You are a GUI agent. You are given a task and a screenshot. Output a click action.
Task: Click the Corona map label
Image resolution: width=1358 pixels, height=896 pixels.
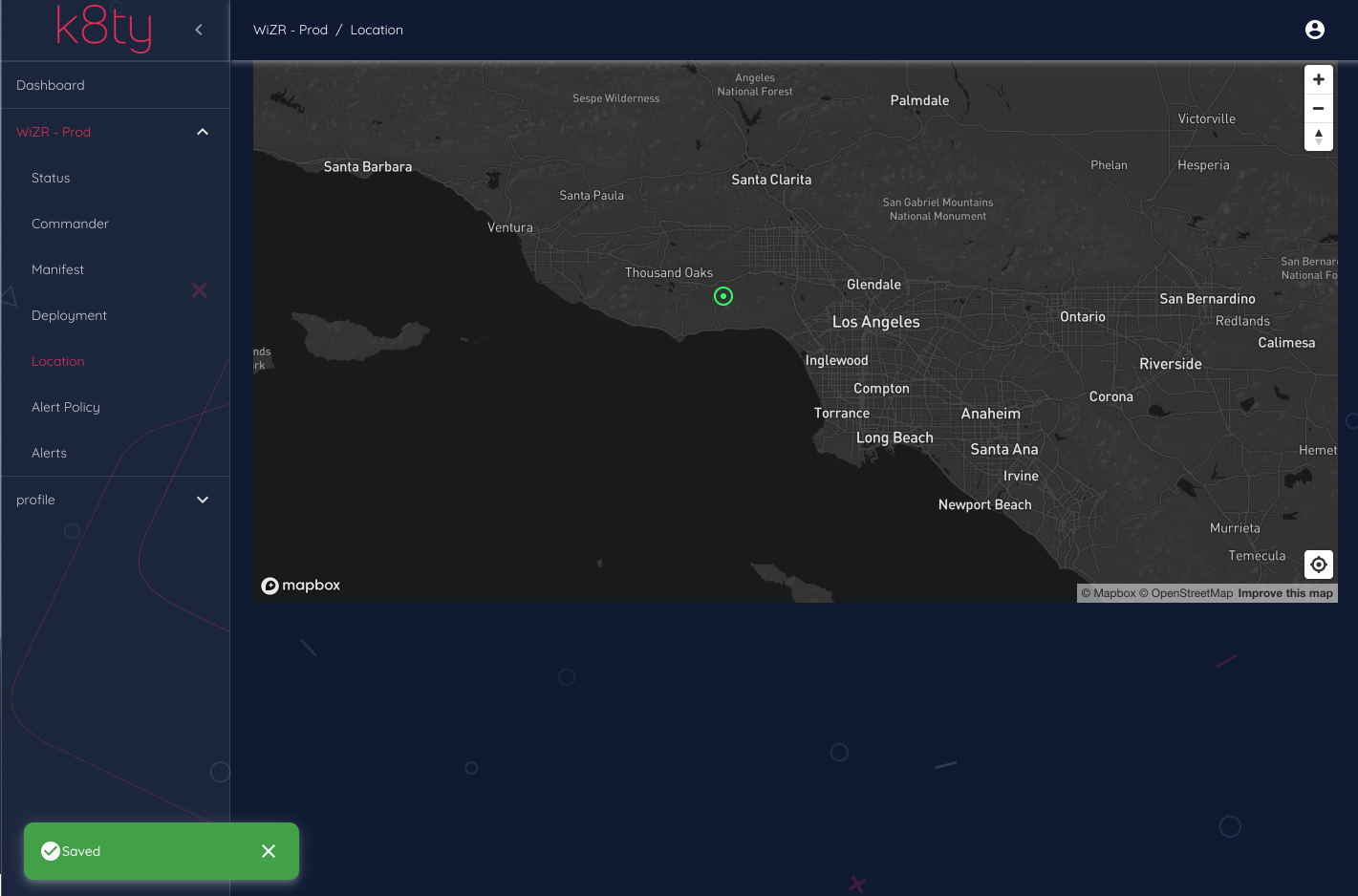pyautogui.click(x=1111, y=396)
